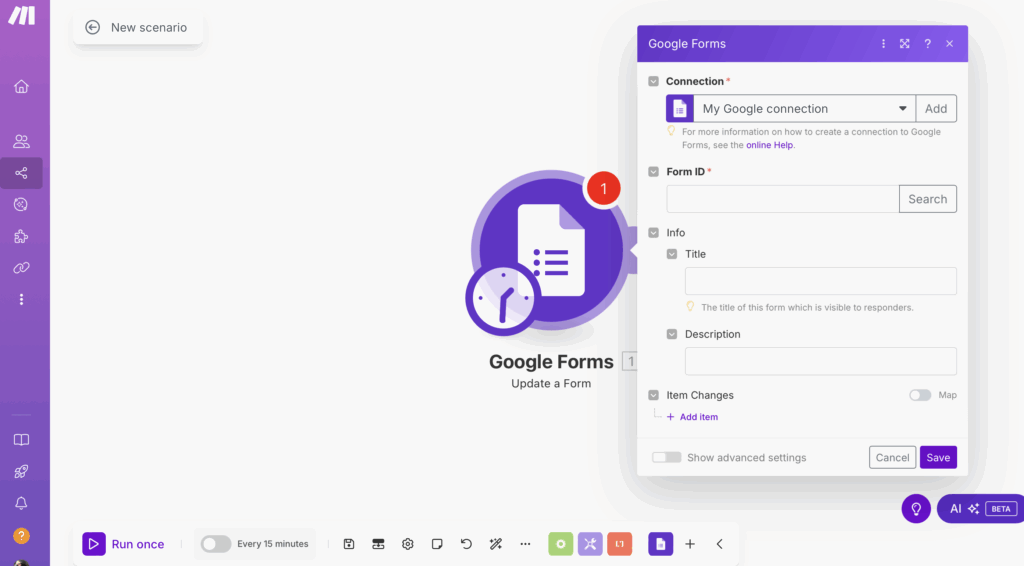This screenshot has height=566, width=1024.
Task: Click the Undo arrow in bottom toolbar
Action: click(466, 544)
